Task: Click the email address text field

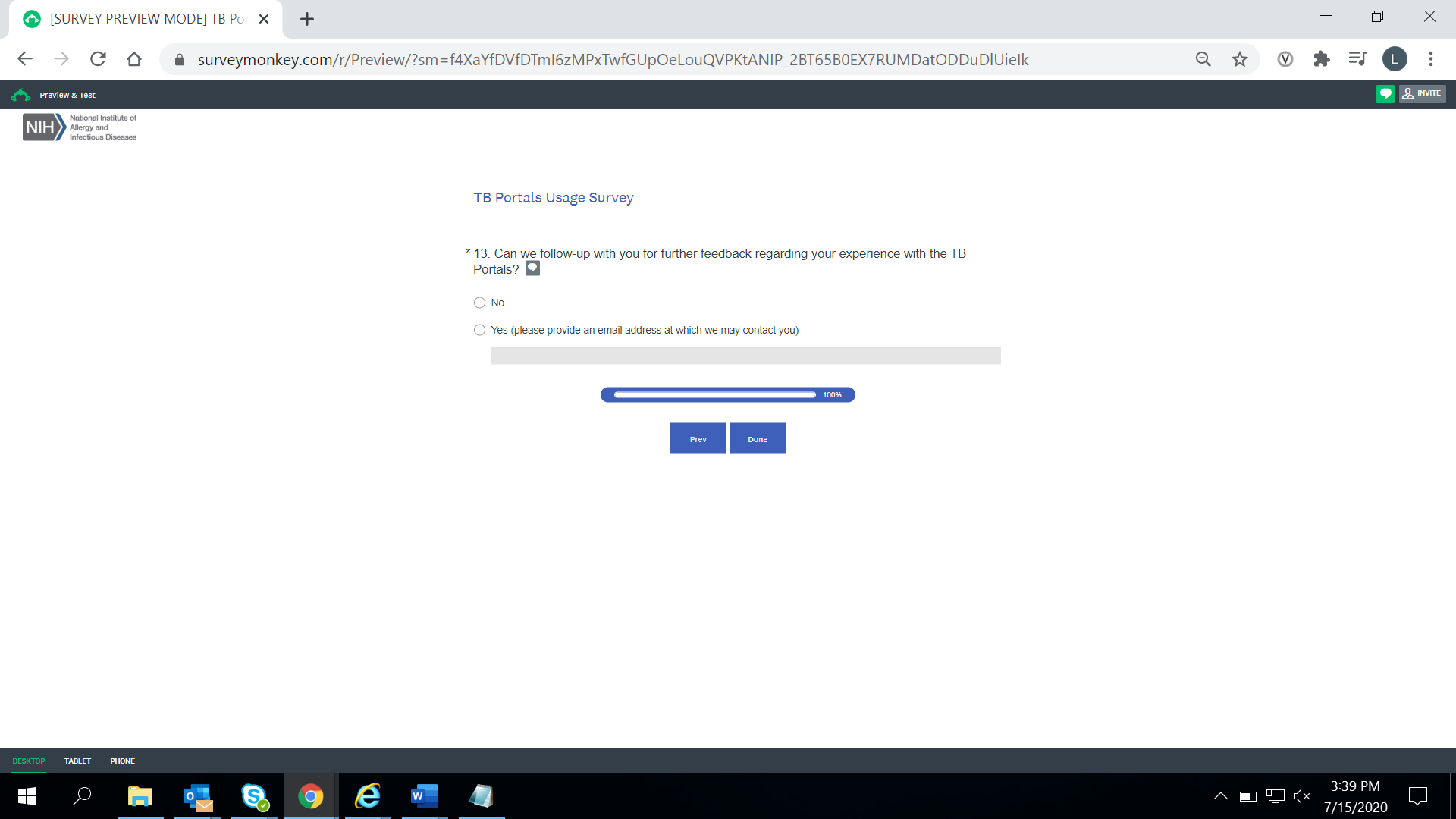Action: [x=745, y=356]
